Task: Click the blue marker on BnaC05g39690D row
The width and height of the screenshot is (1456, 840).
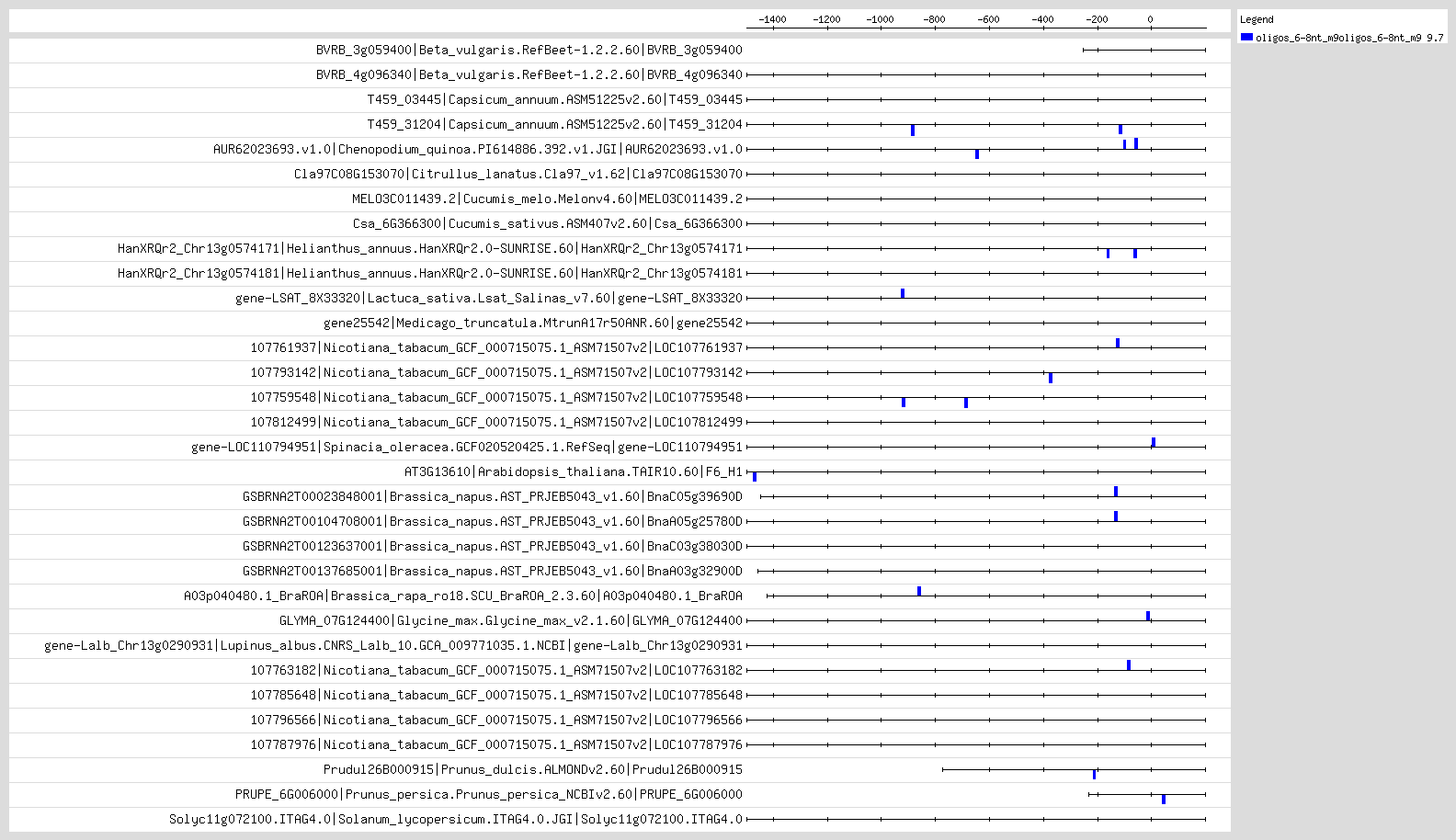Action: pyautogui.click(x=1116, y=492)
